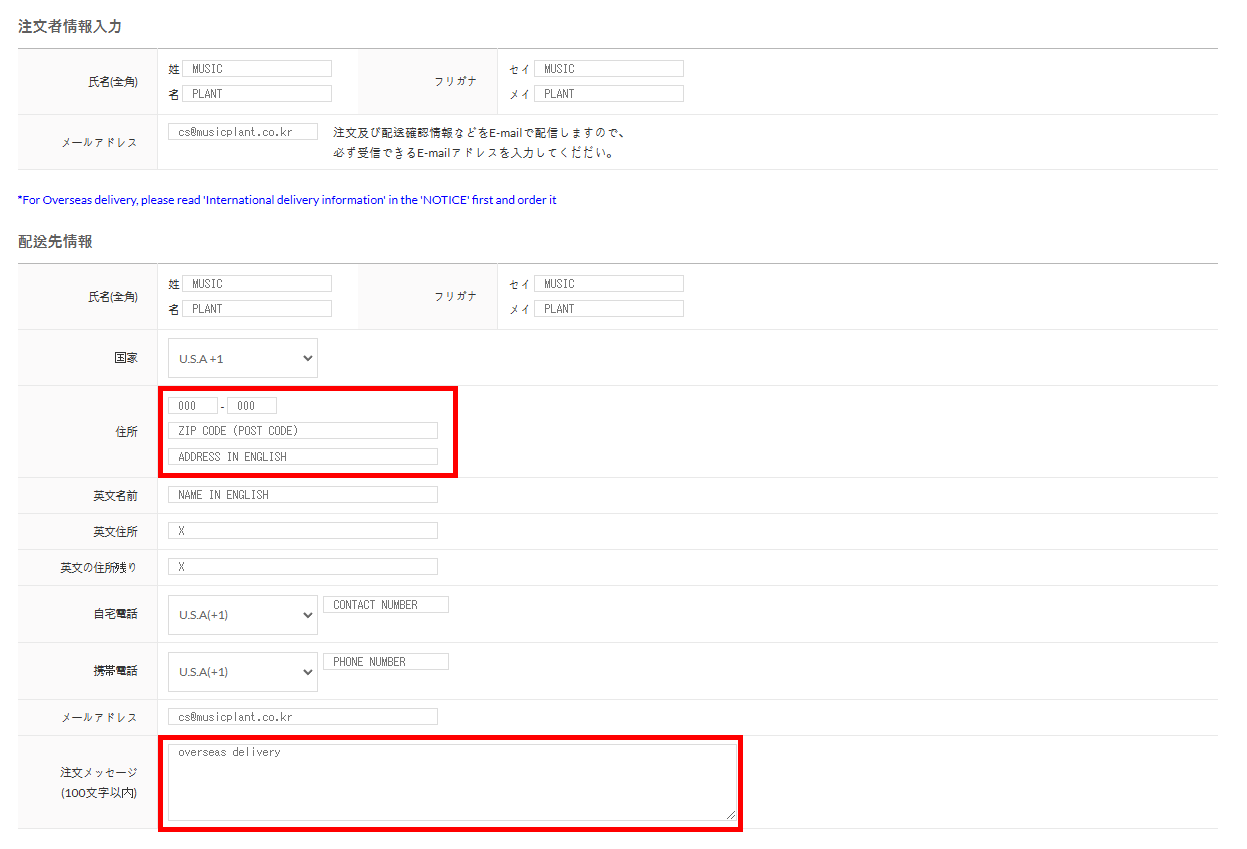
Task: Click the ADDRESS IN ENGLISH field
Action: pyautogui.click(x=303, y=457)
